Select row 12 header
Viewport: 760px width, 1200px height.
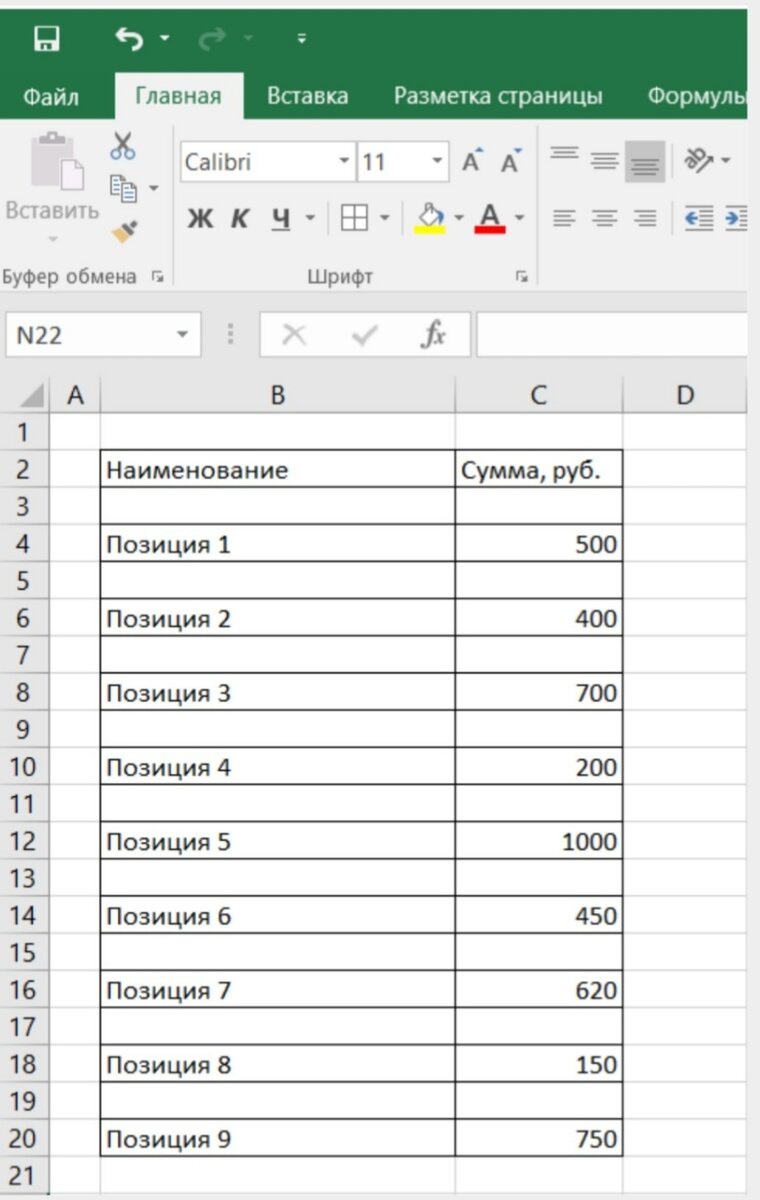tap(25, 842)
